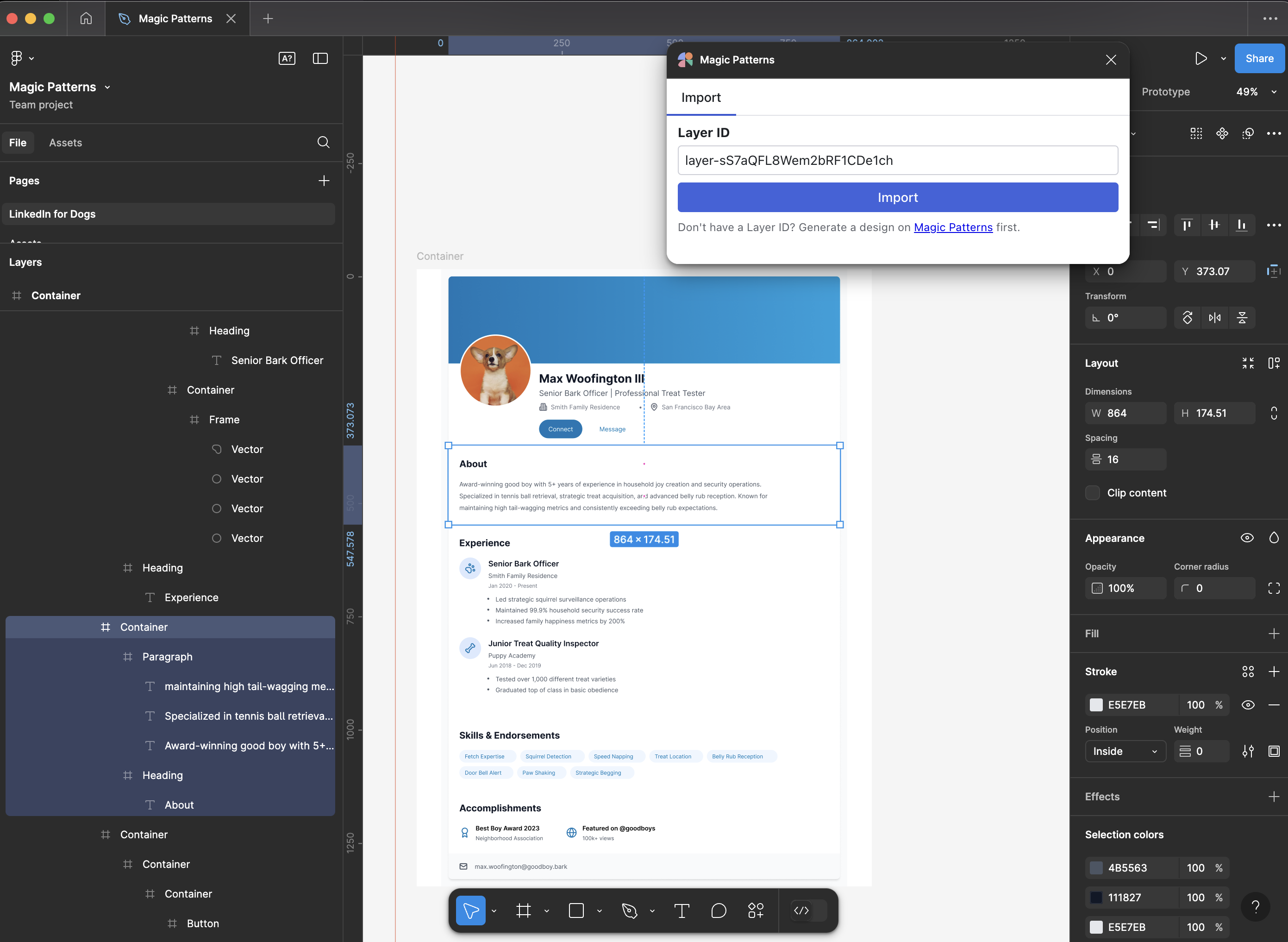Add a fill with the plus icon
This screenshot has width=1288, height=942.
coord(1274,634)
